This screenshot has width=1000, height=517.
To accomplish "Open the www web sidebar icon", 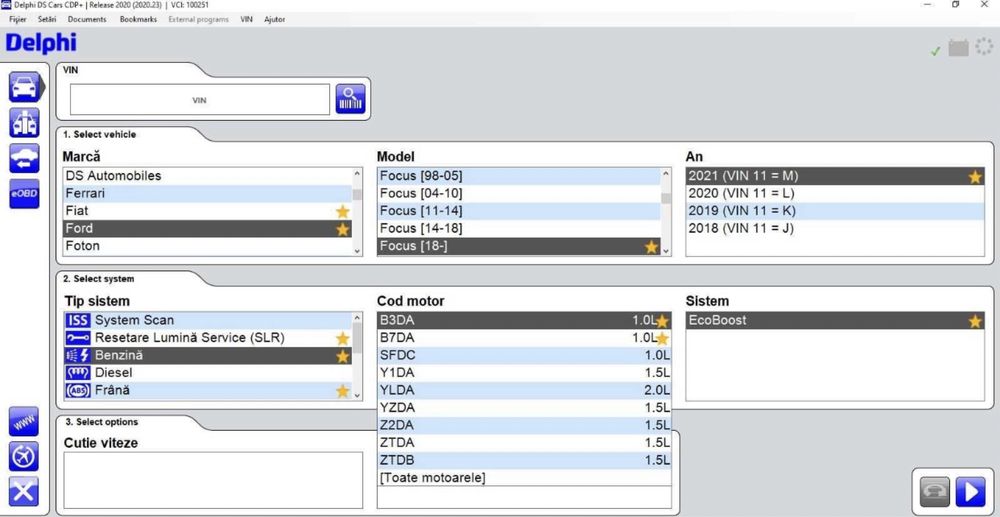I will (x=24, y=421).
